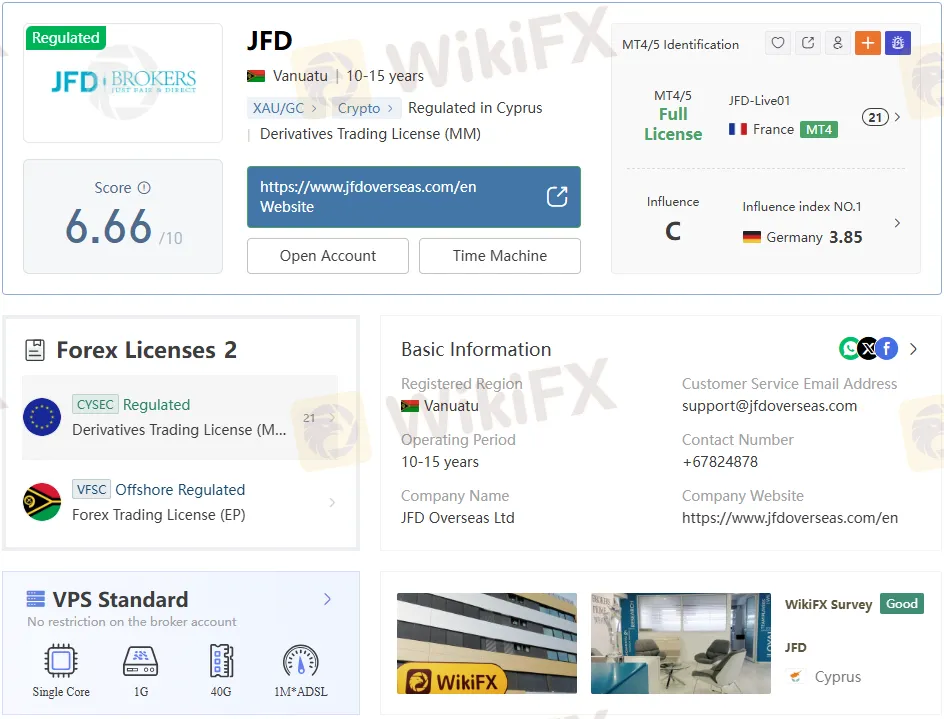Select the Crypto tag
944x719 pixels.
coord(364,108)
